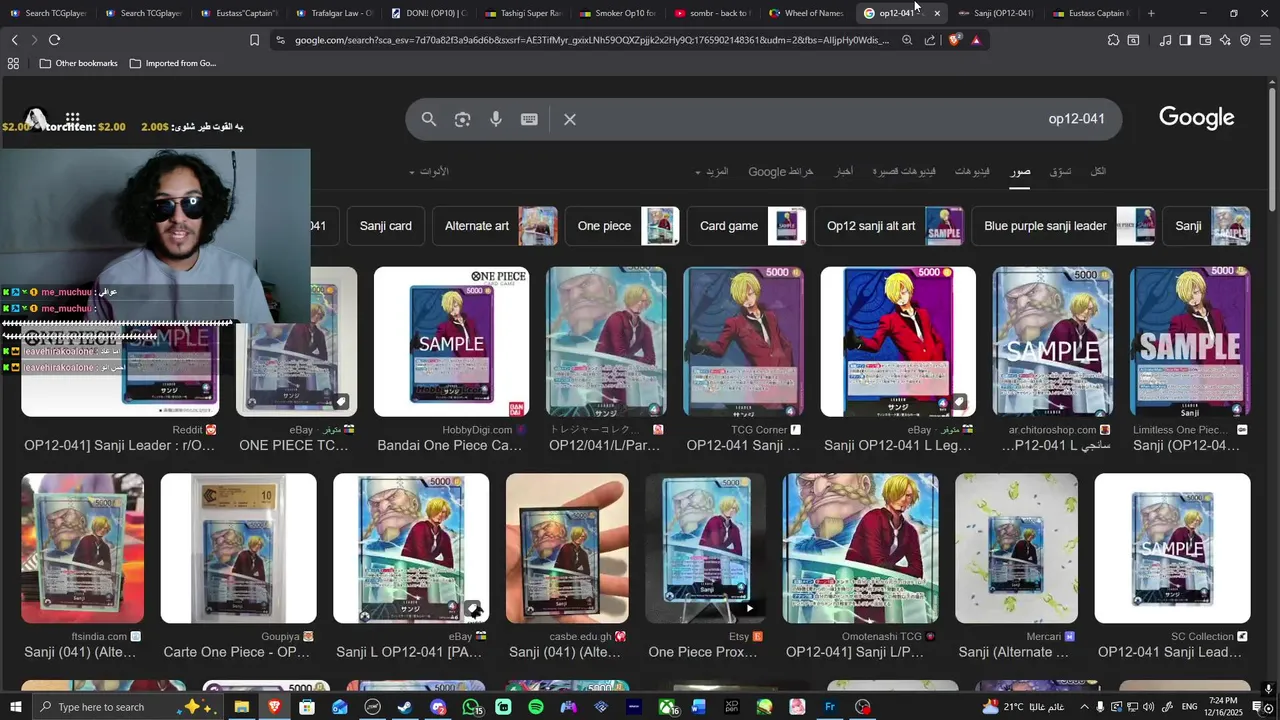Open WhatsApp from the taskbar
This screenshot has height=720, width=1280.
tap(471, 707)
